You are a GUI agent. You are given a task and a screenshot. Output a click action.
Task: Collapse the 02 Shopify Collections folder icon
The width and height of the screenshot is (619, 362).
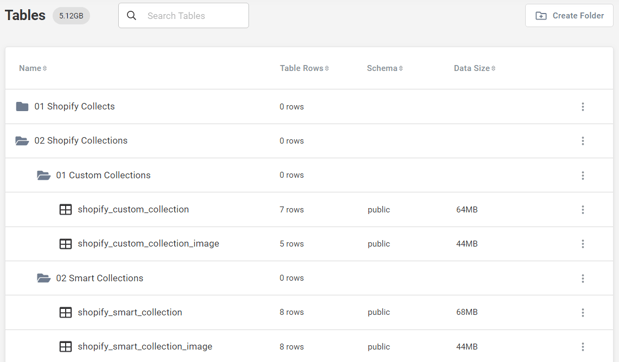(22, 141)
